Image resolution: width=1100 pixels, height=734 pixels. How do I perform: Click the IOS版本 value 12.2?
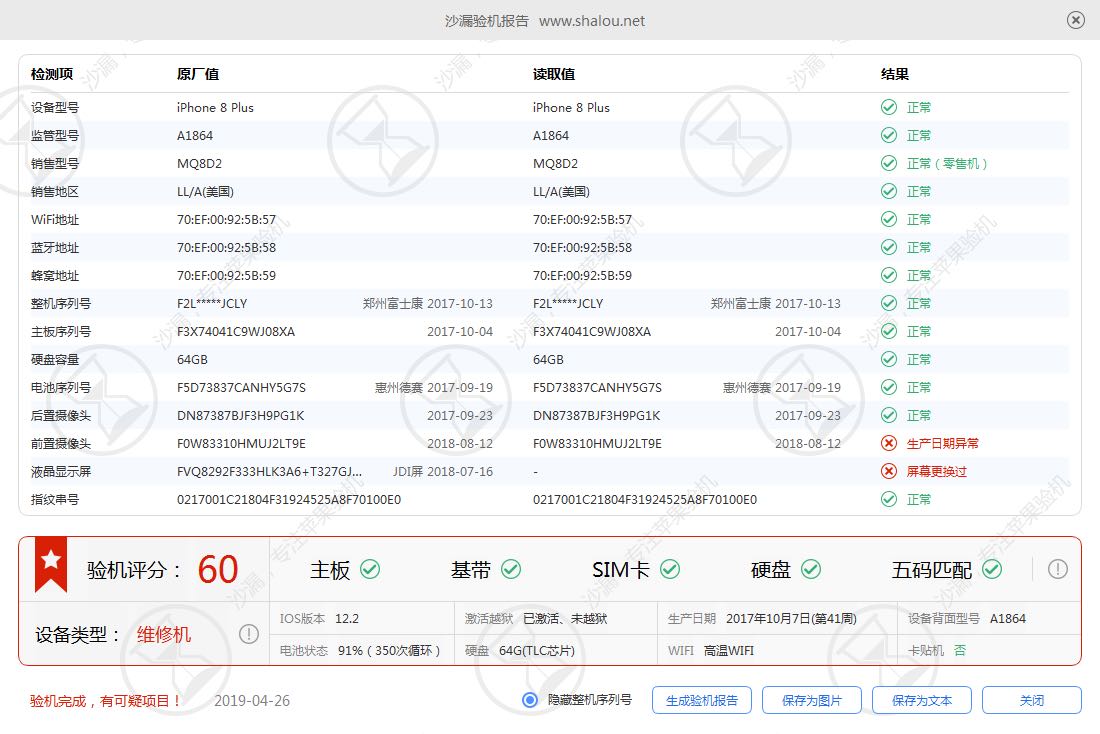pos(347,618)
